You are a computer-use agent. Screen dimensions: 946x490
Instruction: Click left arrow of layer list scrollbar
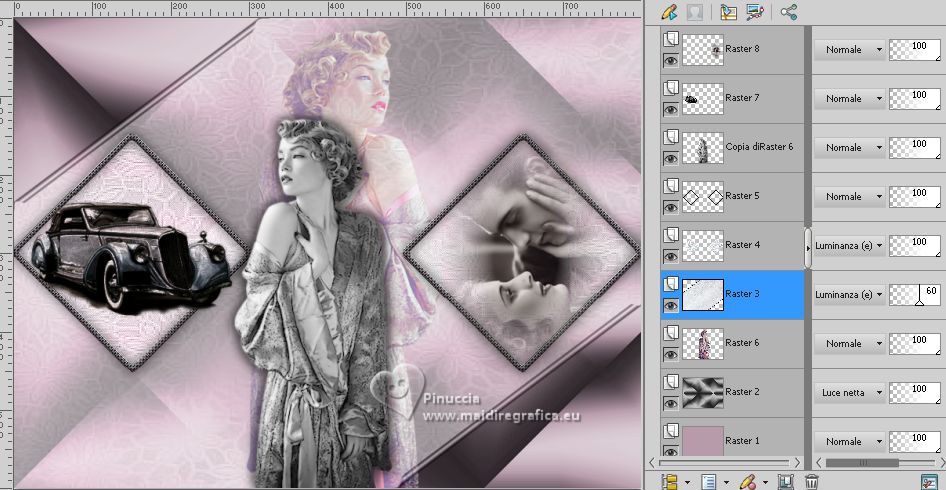click(x=652, y=463)
